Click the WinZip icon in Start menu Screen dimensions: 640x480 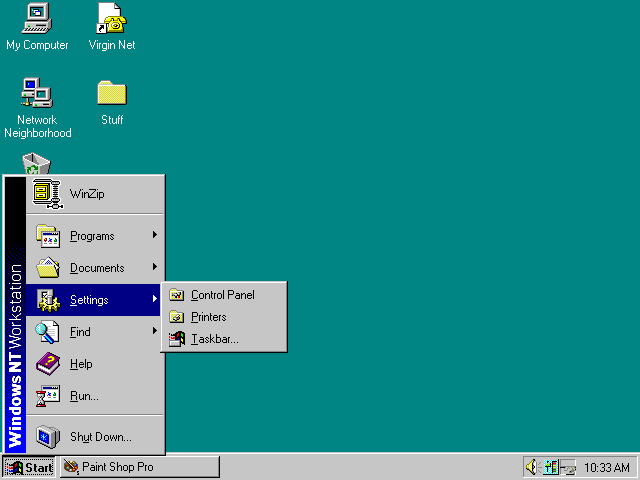pos(47,194)
